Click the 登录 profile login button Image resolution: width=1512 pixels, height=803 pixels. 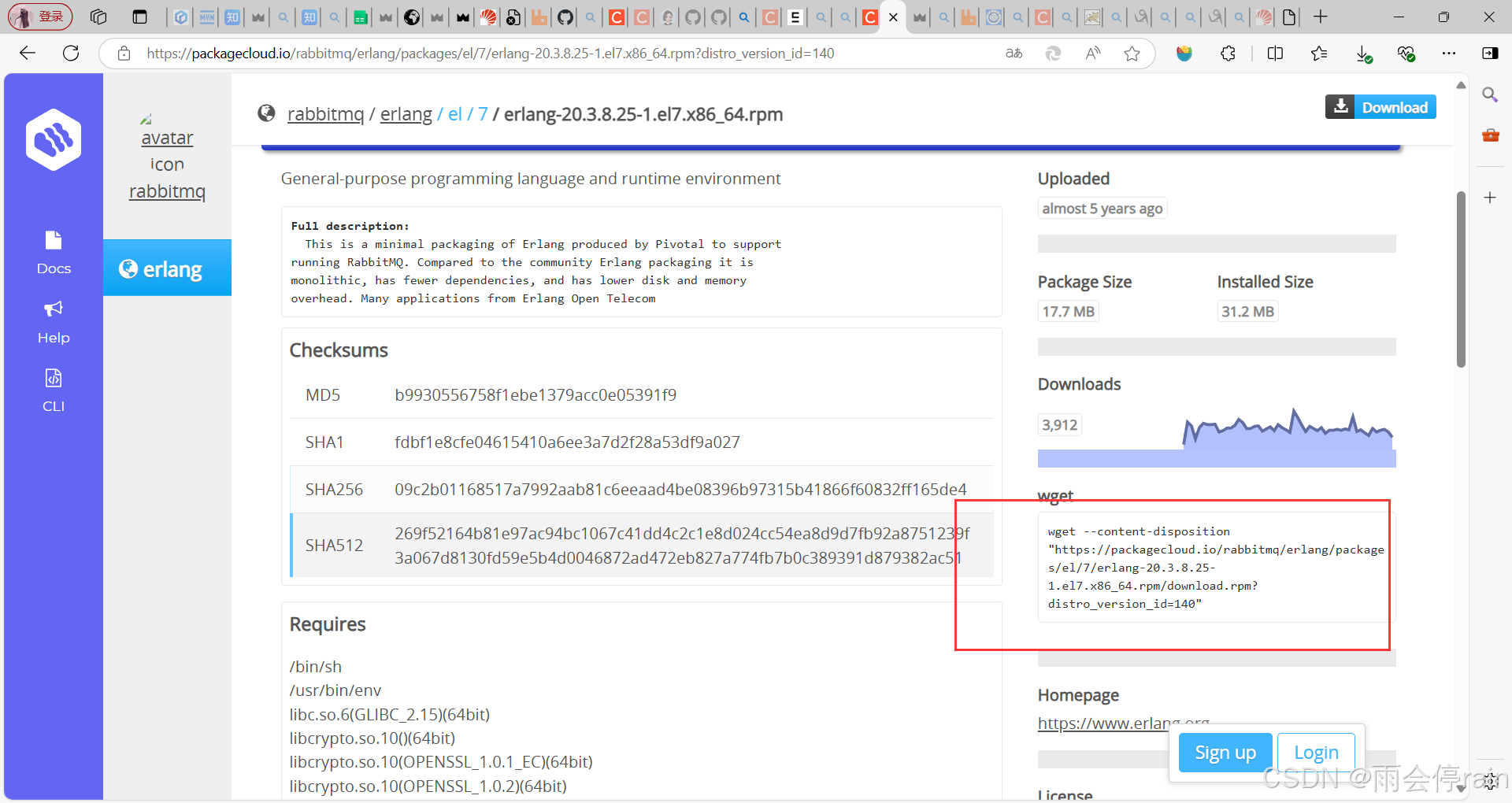pyautogui.click(x=40, y=17)
